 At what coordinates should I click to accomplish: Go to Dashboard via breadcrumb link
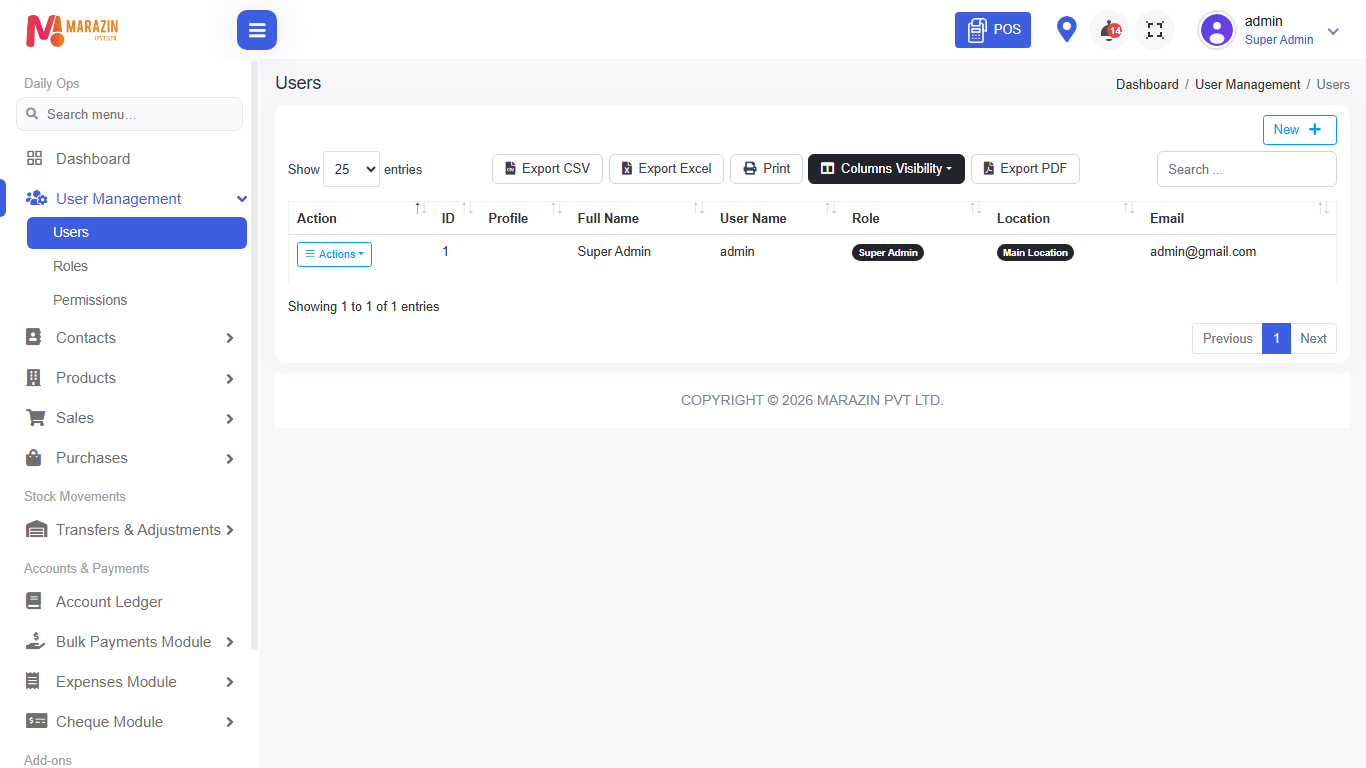[x=1147, y=85]
